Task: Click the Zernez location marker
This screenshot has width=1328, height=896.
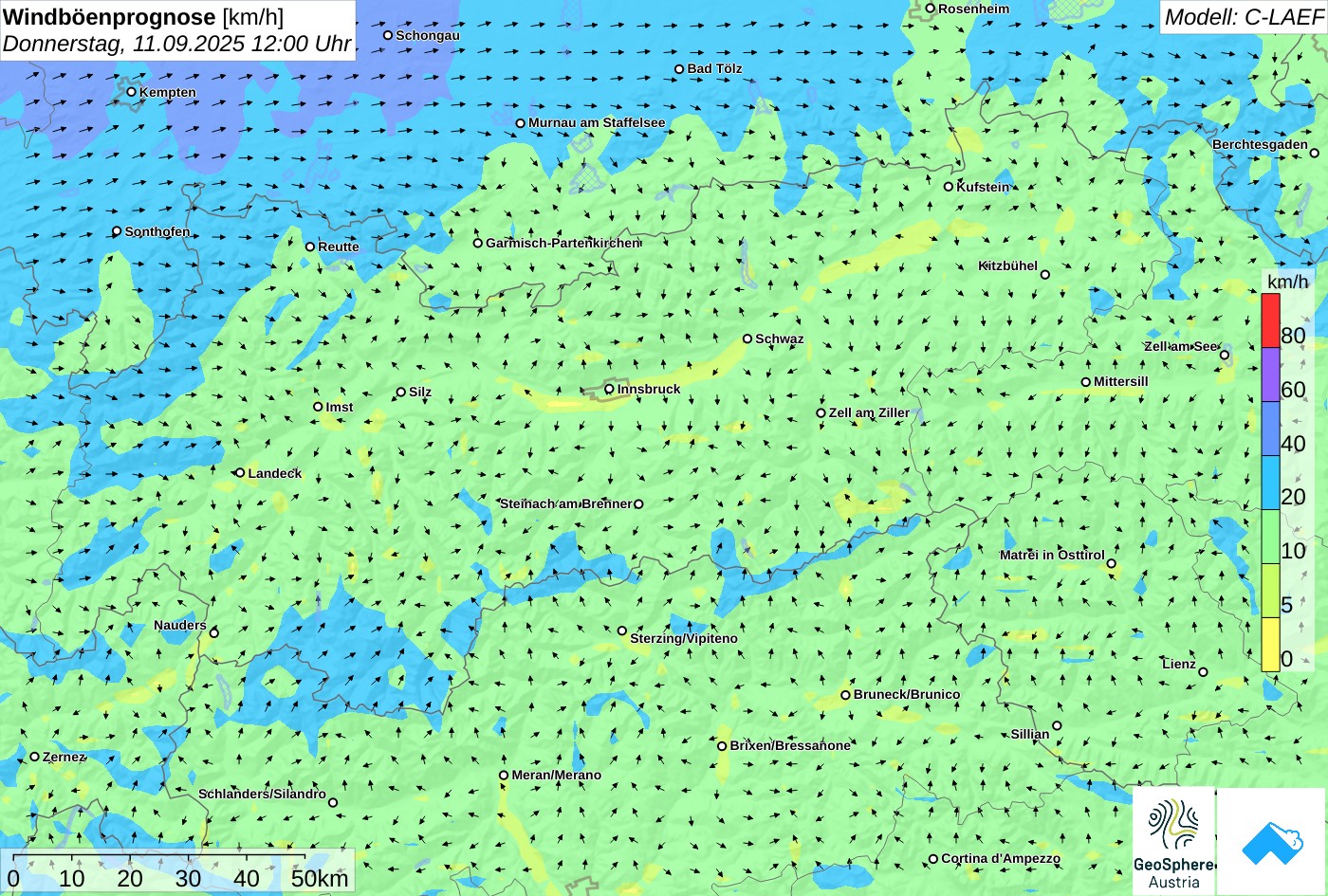Action: pos(35,757)
